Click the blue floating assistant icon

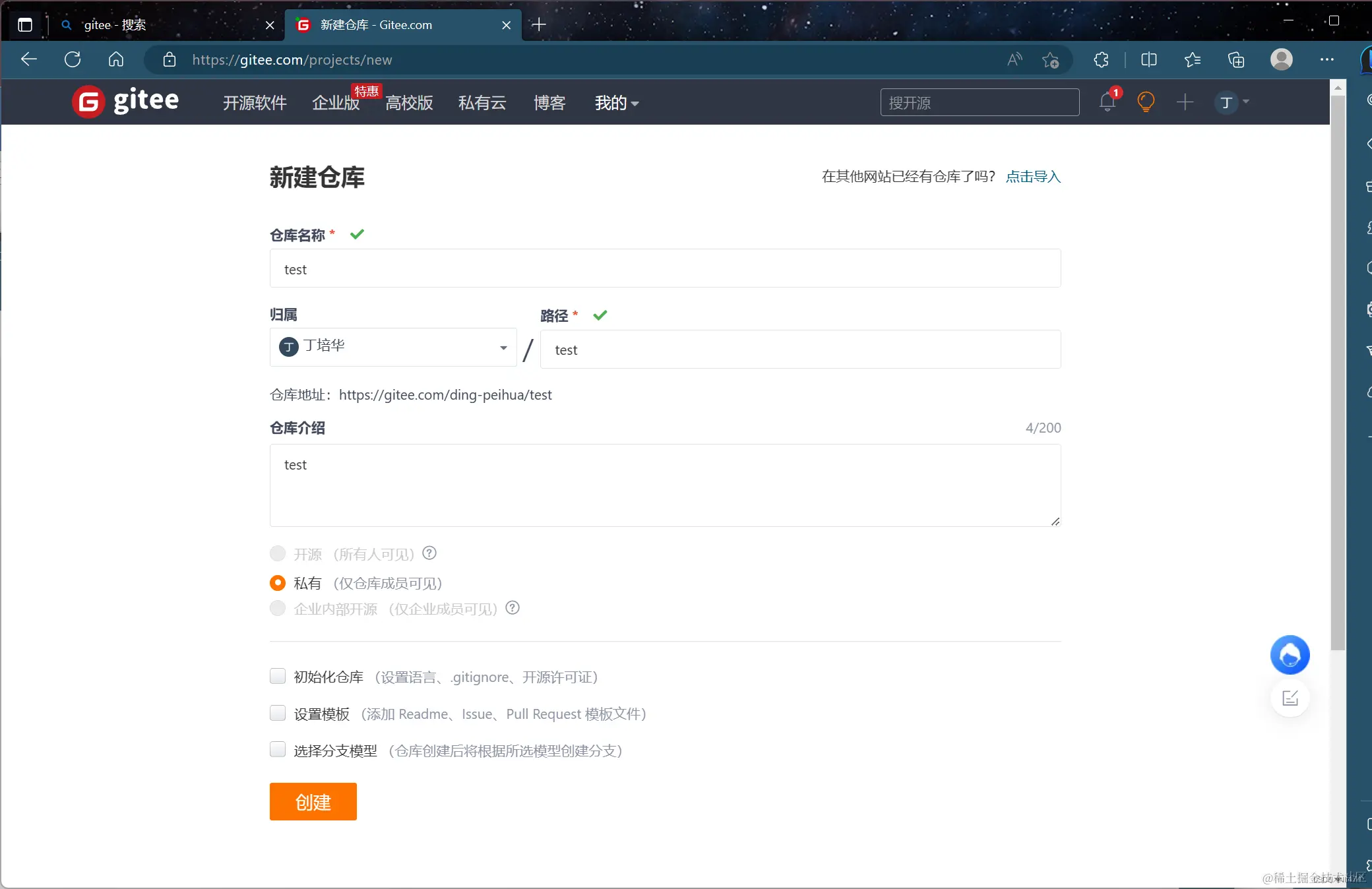(x=1290, y=655)
